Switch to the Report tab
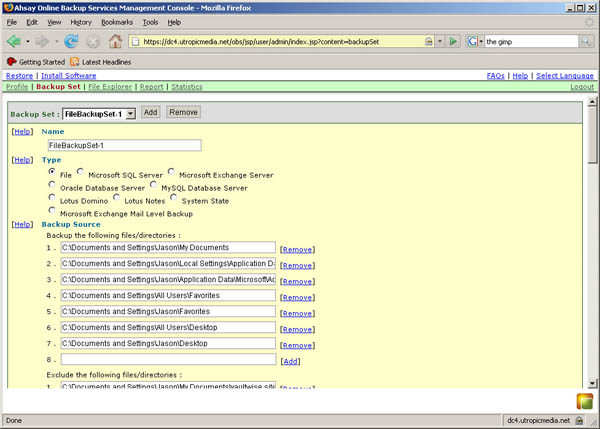Screen dimensions: 600x429 (152, 87)
